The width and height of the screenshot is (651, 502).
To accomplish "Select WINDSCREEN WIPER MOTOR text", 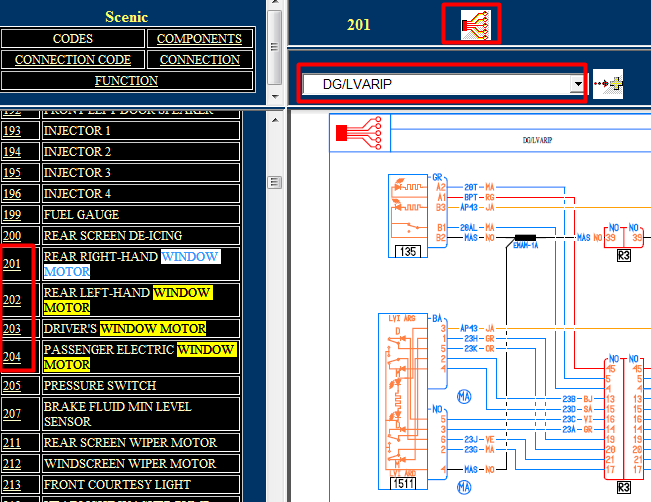I will [130, 464].
